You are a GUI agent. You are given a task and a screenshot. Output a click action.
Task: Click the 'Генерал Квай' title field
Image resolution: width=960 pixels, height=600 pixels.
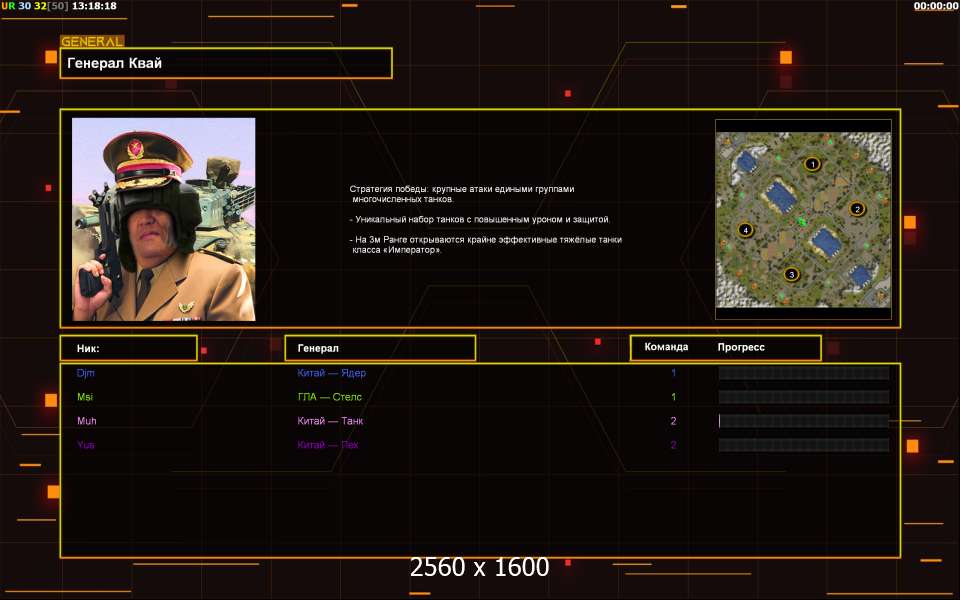[x=226, y=63]
